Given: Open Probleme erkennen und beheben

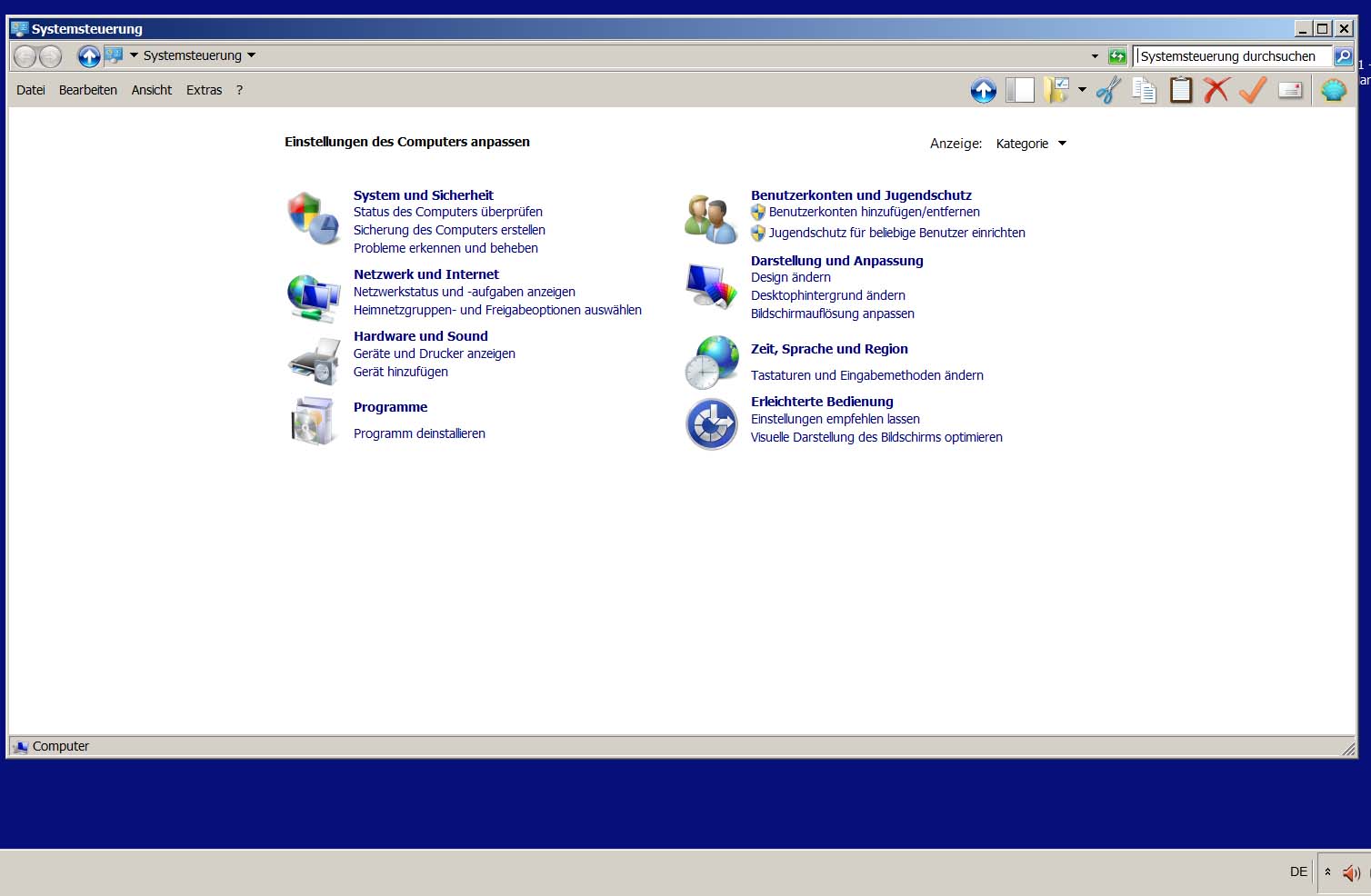Looking at the screenshot, I should tap(445, 248).
